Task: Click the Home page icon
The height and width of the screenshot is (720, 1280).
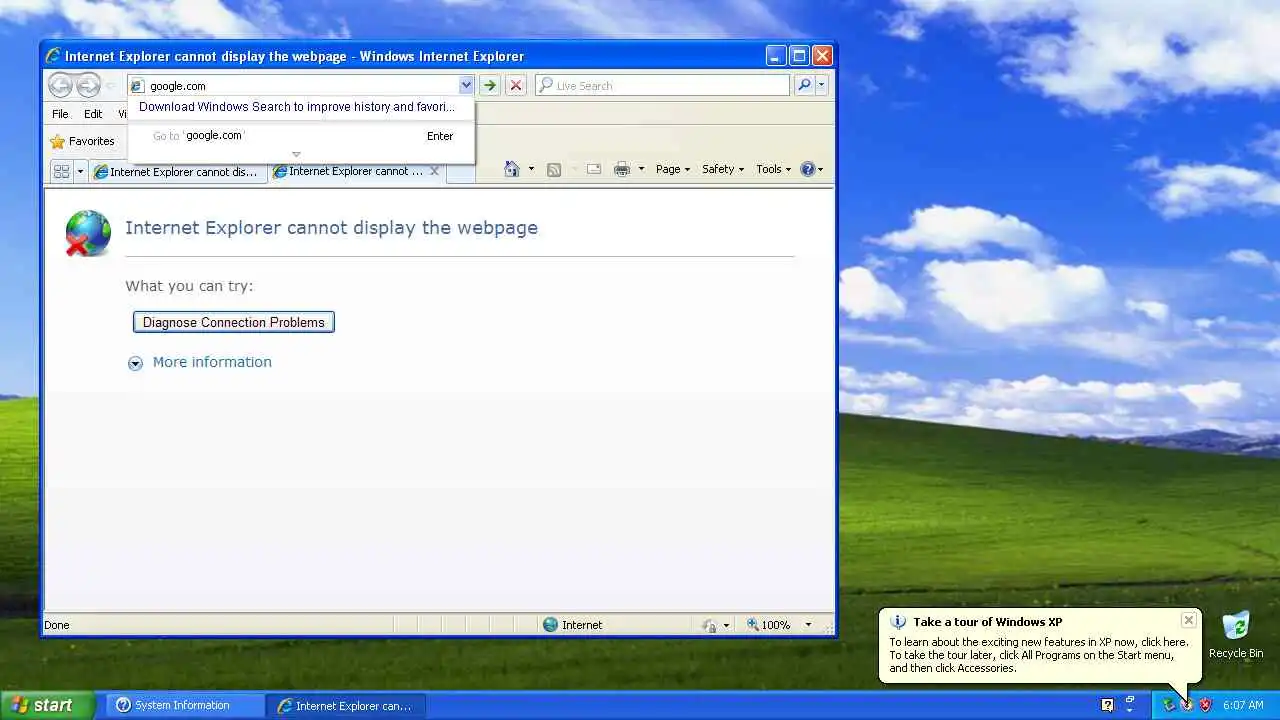Action: (x=512, y=169)
